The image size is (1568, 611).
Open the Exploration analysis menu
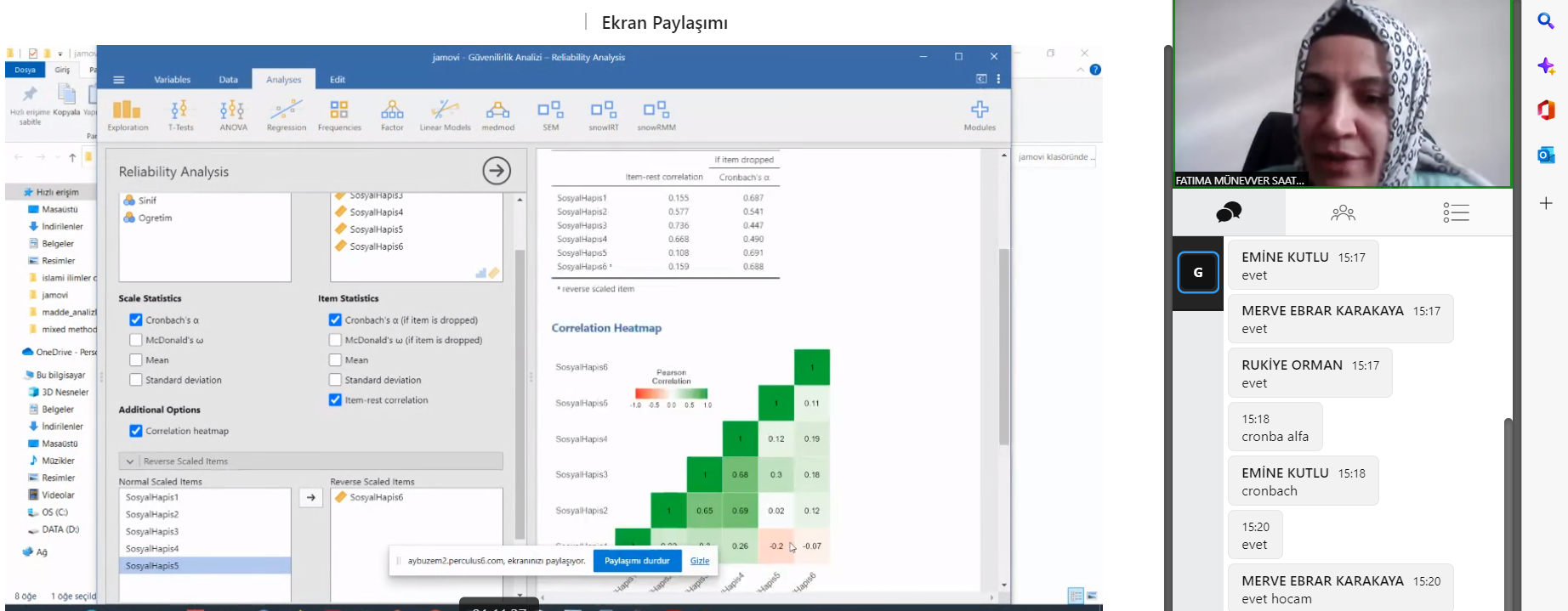(x=128, y=115)
